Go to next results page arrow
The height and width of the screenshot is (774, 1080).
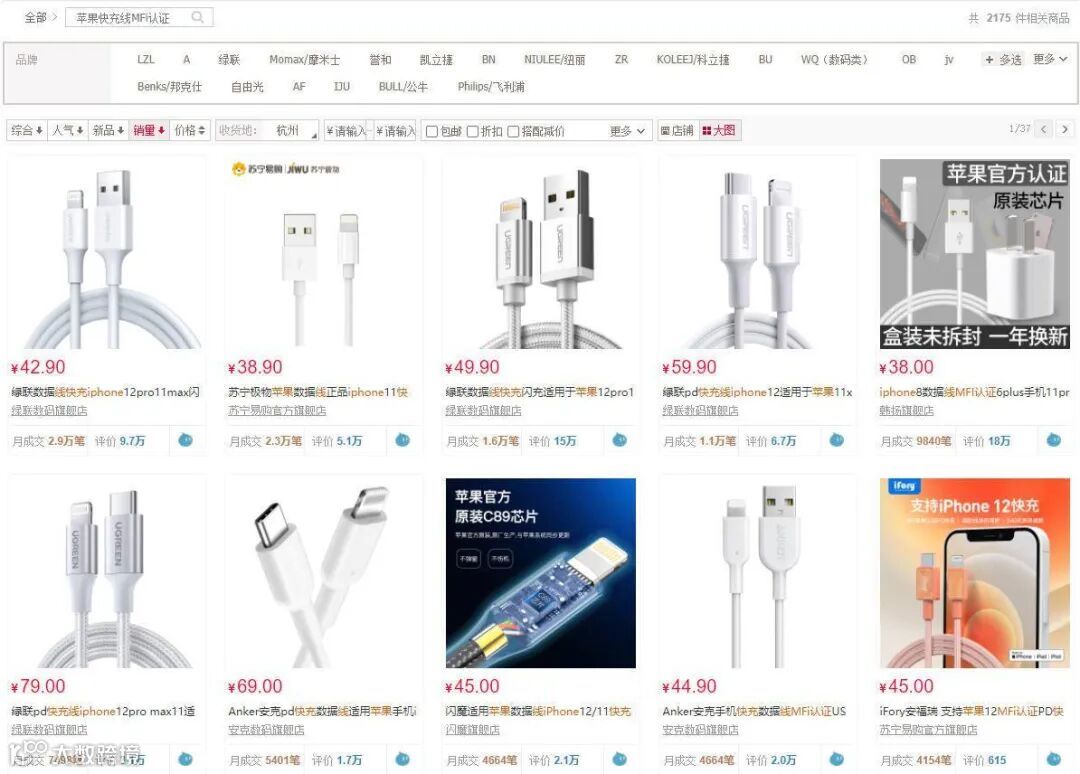pyautogui.click(x=1065, y=129)
